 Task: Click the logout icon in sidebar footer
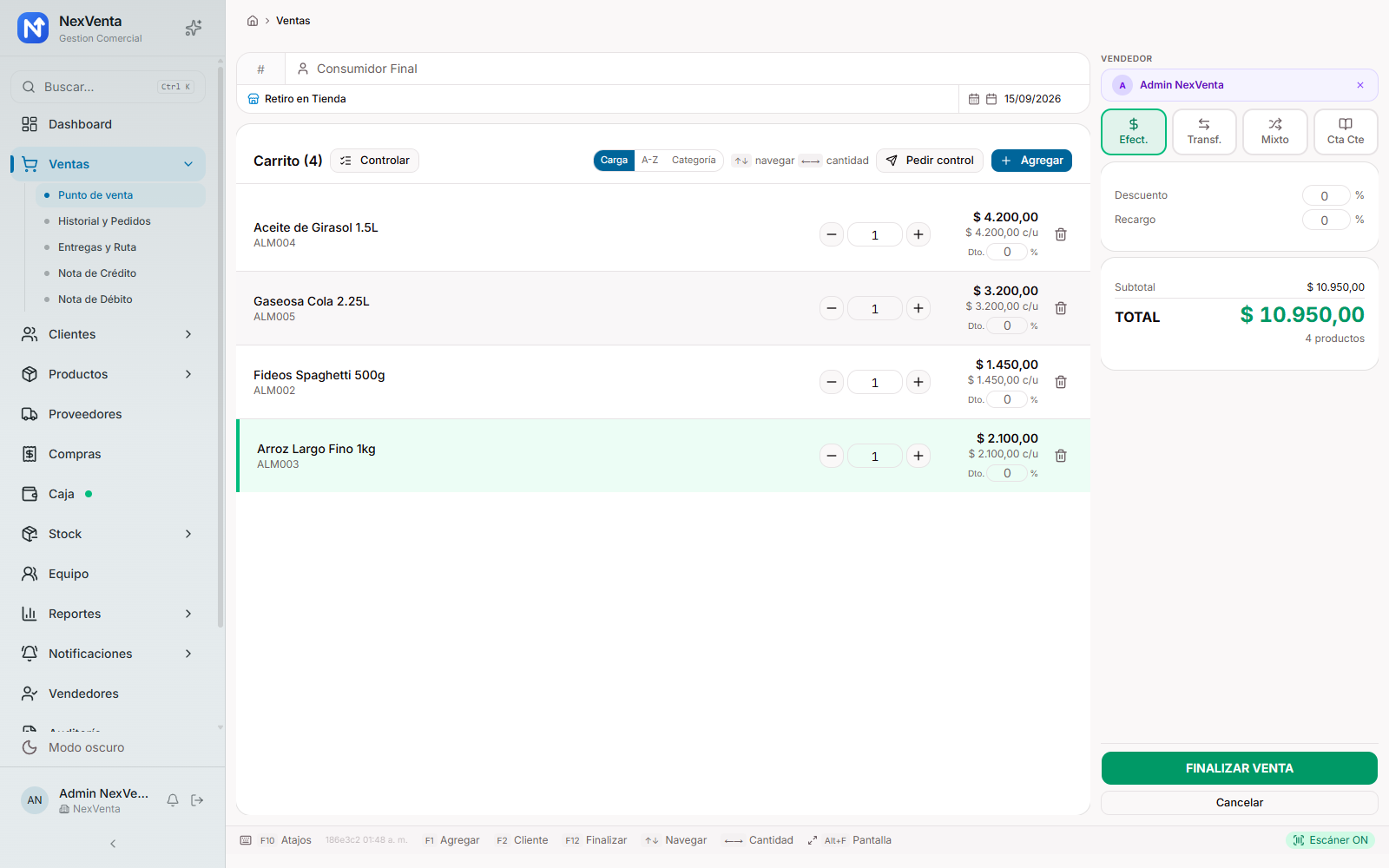[197, 800]
